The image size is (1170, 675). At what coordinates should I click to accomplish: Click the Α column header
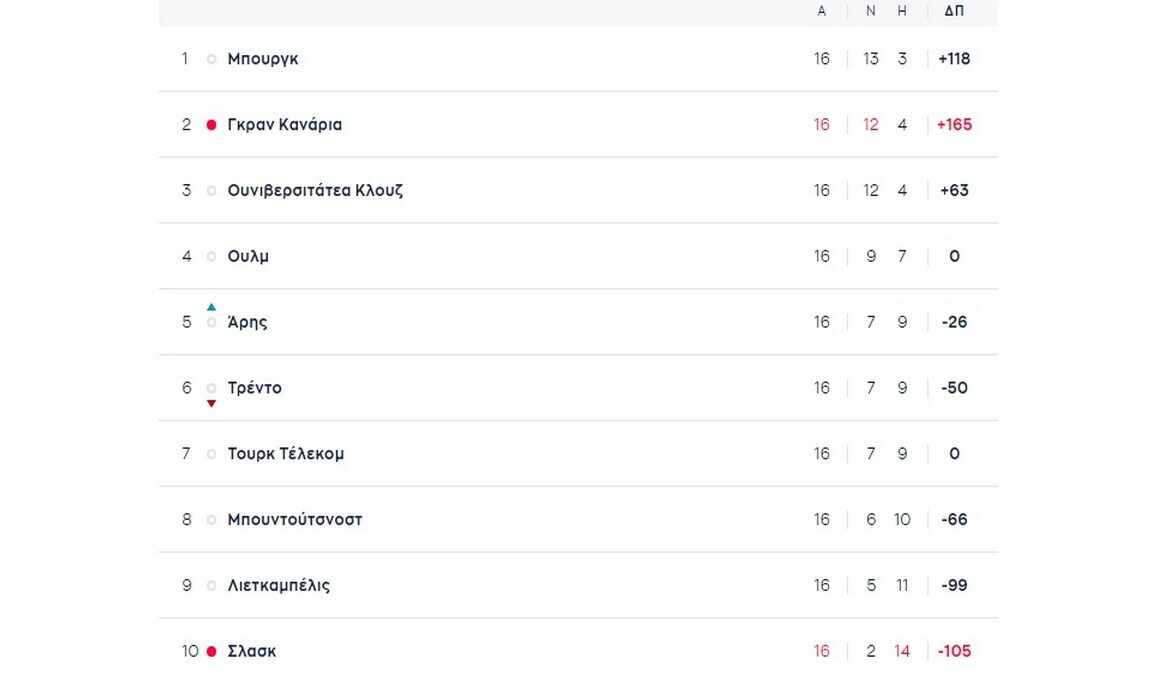(822, 11)
